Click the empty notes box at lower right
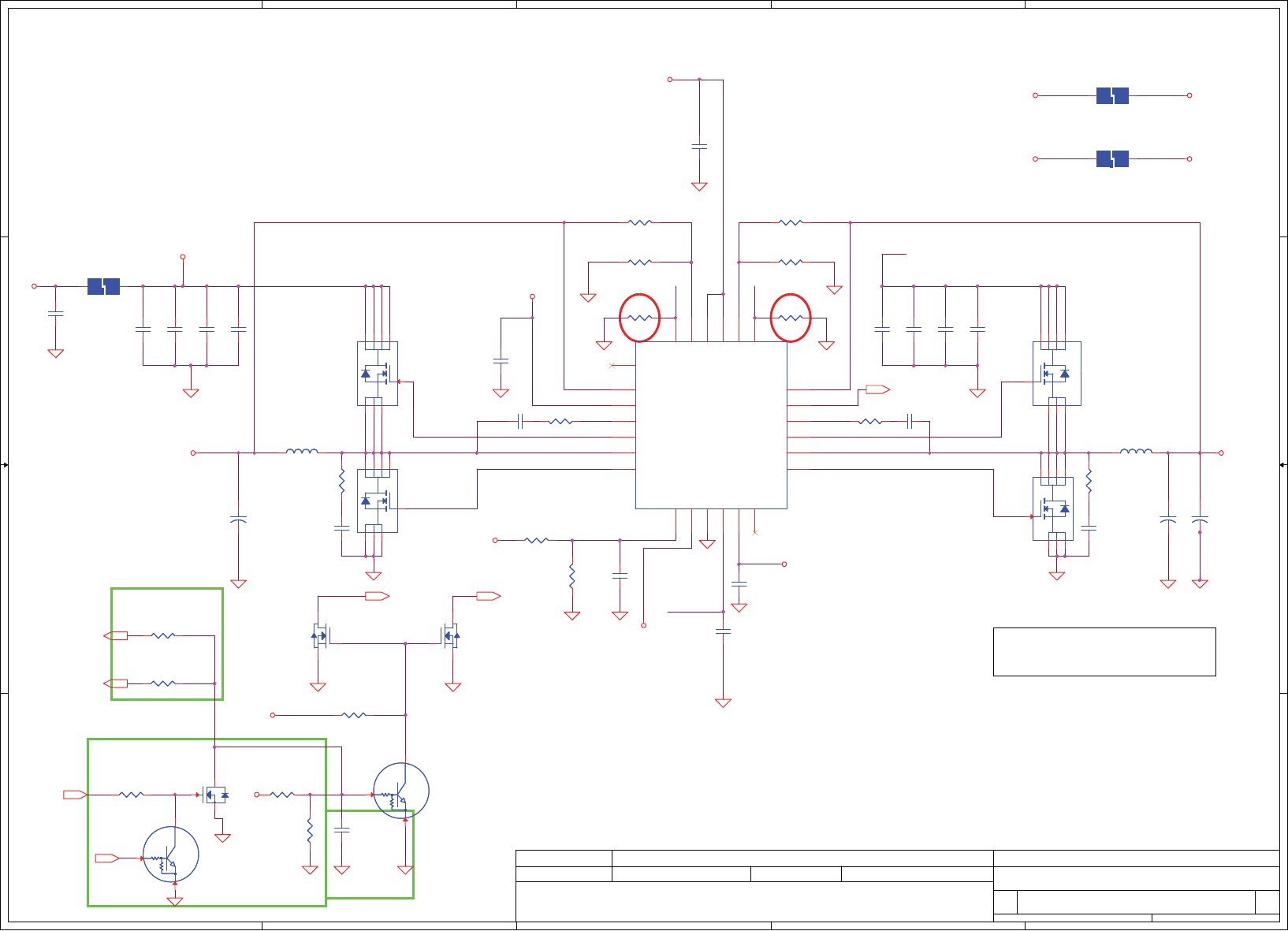Screen dimensions: 1288x931 (x=1104, y=652)
